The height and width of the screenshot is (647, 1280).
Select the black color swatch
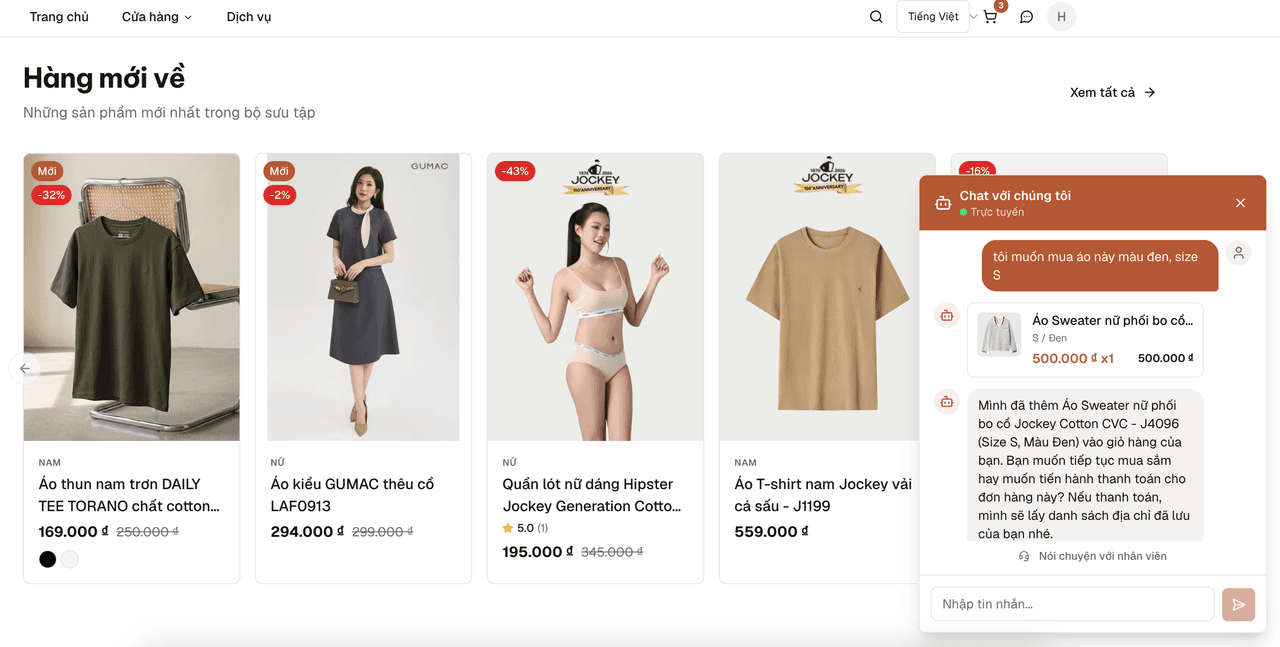tap(47, 559)
